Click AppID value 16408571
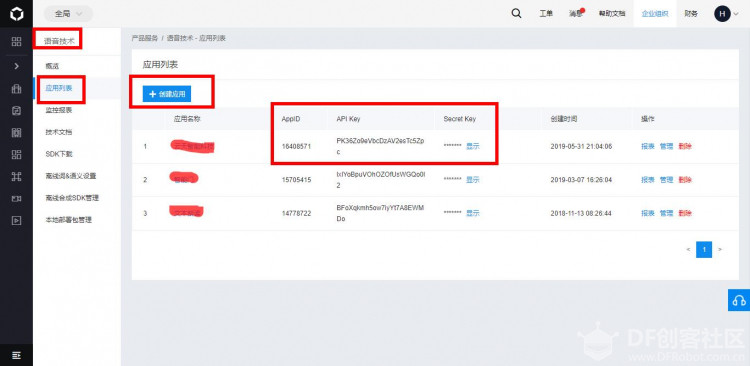750x366 pixels. point(296,146)
